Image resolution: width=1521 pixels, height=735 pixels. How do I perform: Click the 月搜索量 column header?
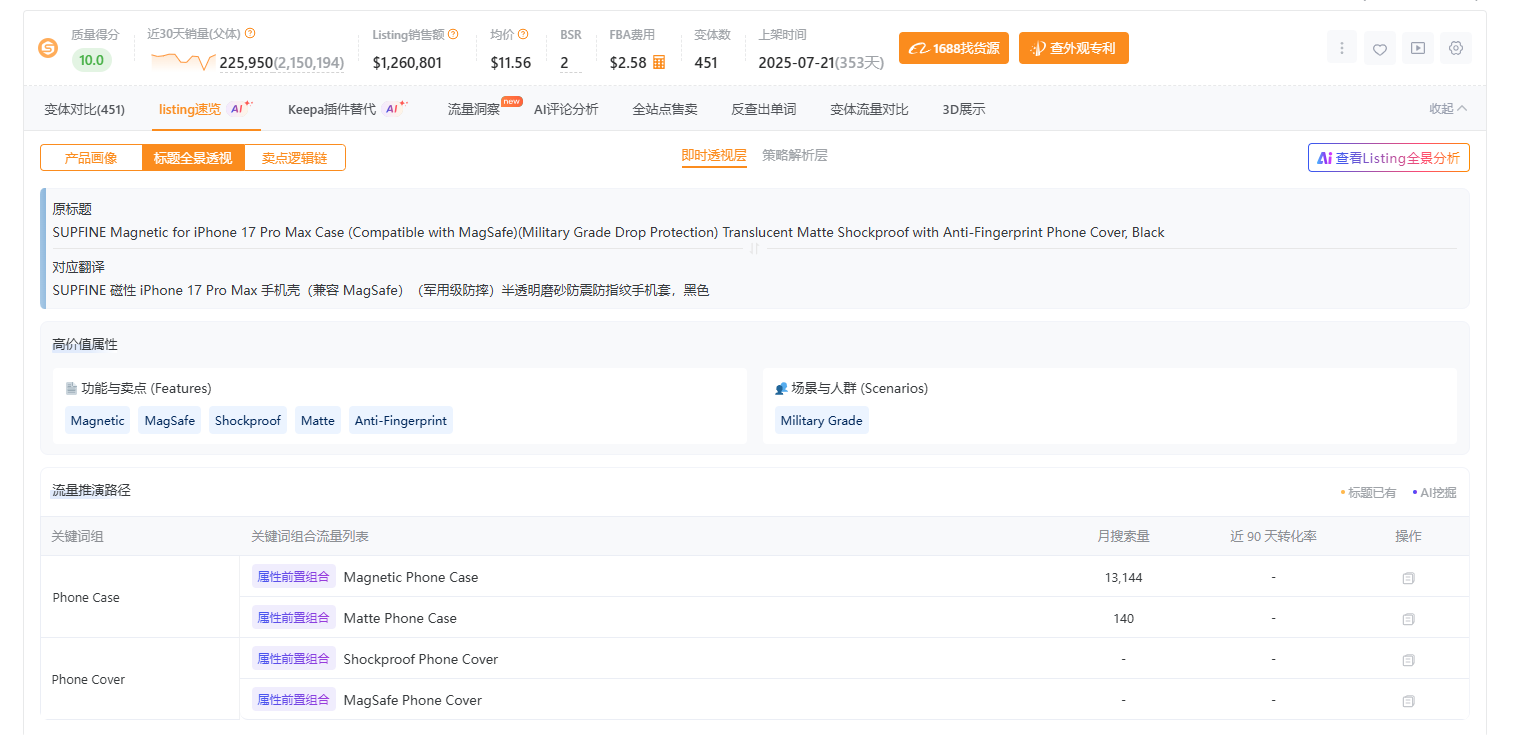1123,536
